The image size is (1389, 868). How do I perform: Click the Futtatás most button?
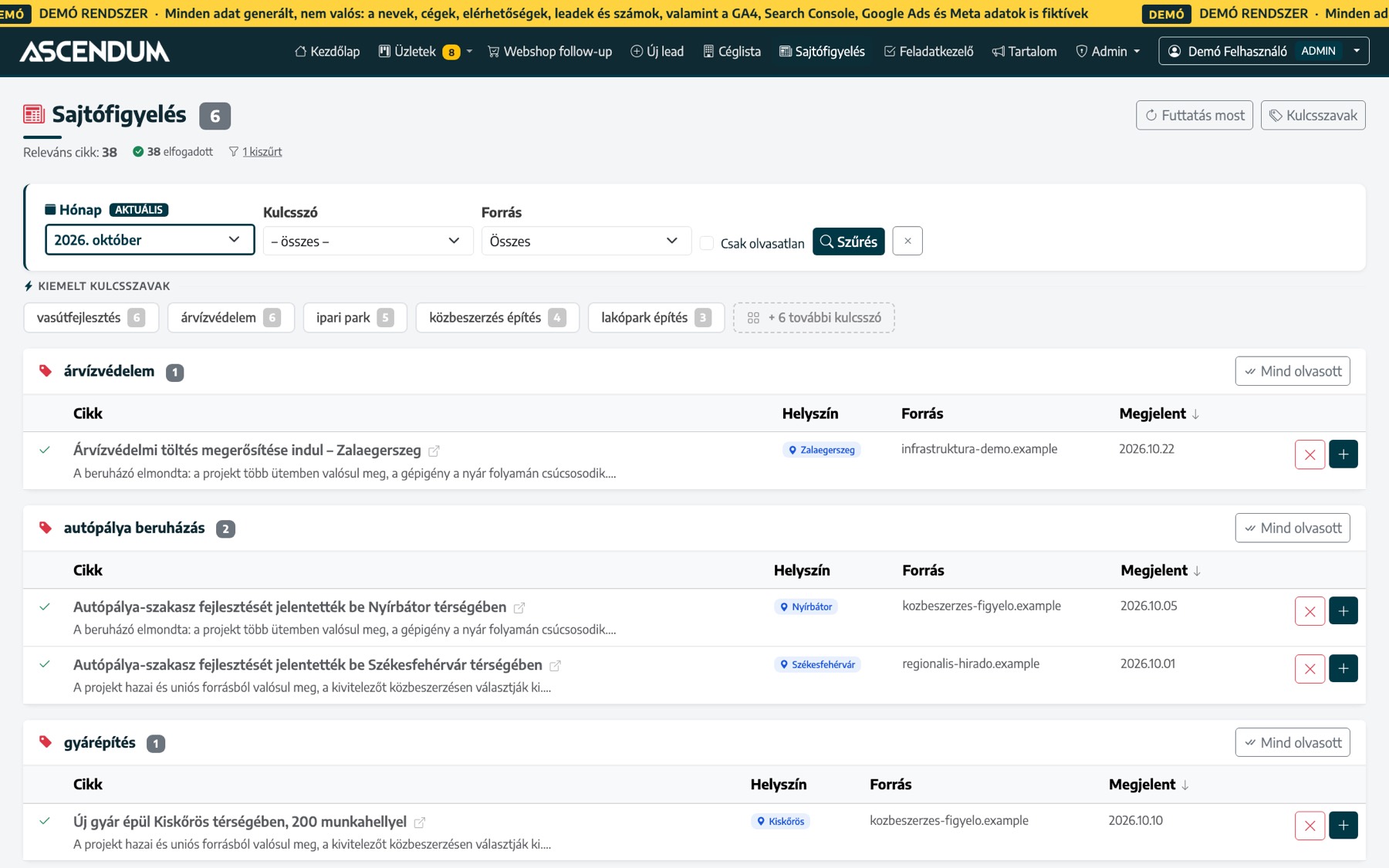coord(1195,115)
